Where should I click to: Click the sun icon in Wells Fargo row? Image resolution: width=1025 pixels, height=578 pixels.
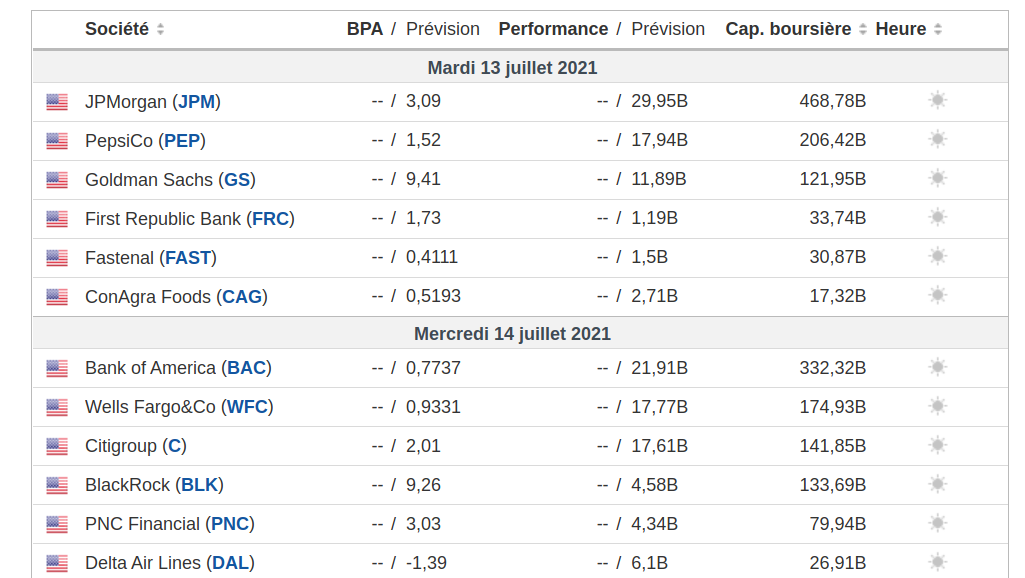pos(937,406)
